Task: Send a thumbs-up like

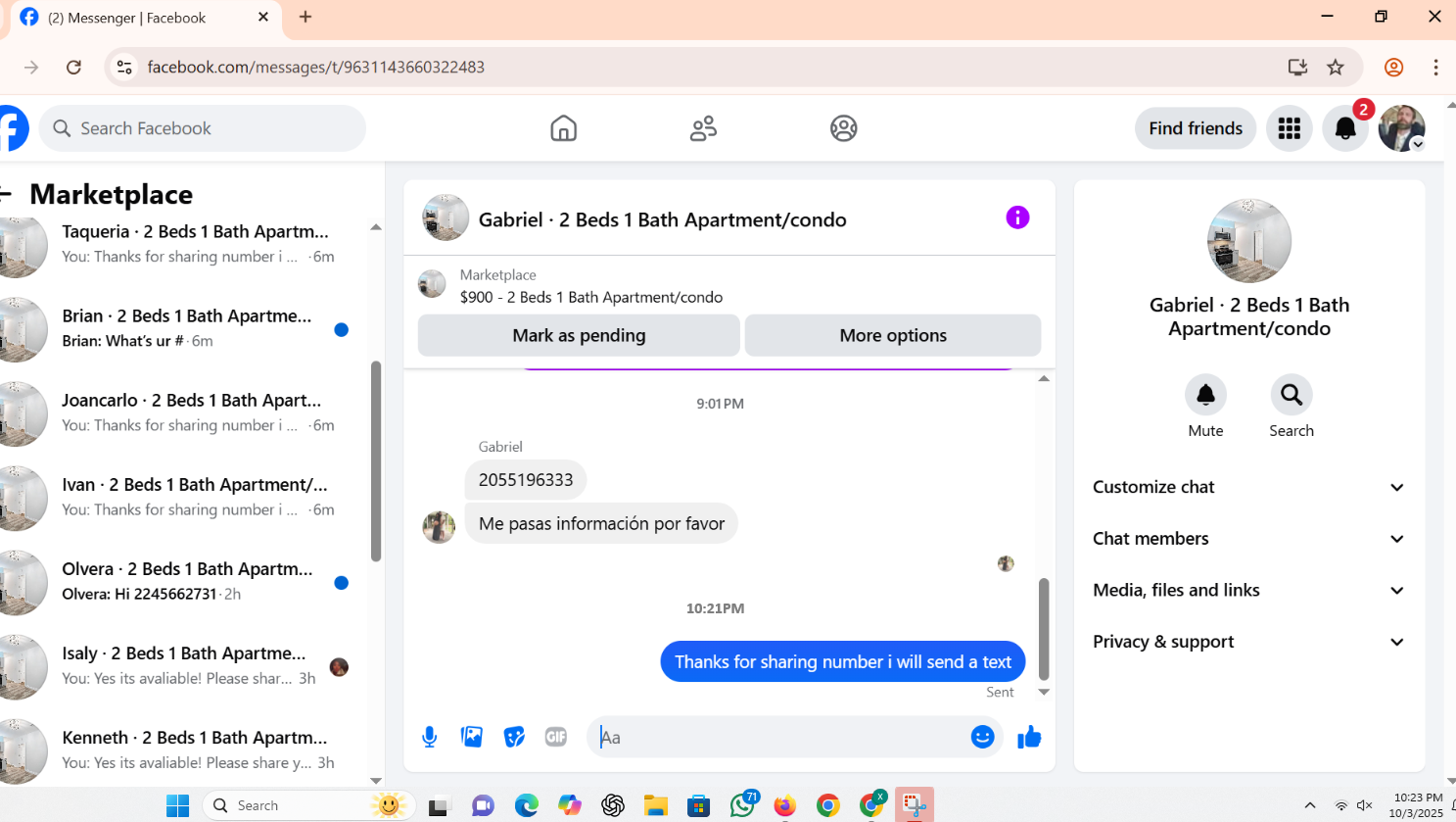Action: [x=1029, y=737]
